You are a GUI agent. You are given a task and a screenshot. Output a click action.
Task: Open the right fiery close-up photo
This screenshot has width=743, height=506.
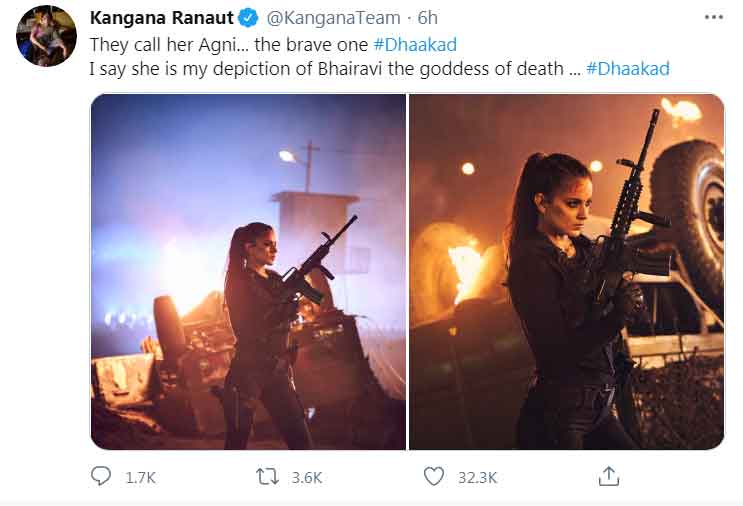tap(567, 272)
